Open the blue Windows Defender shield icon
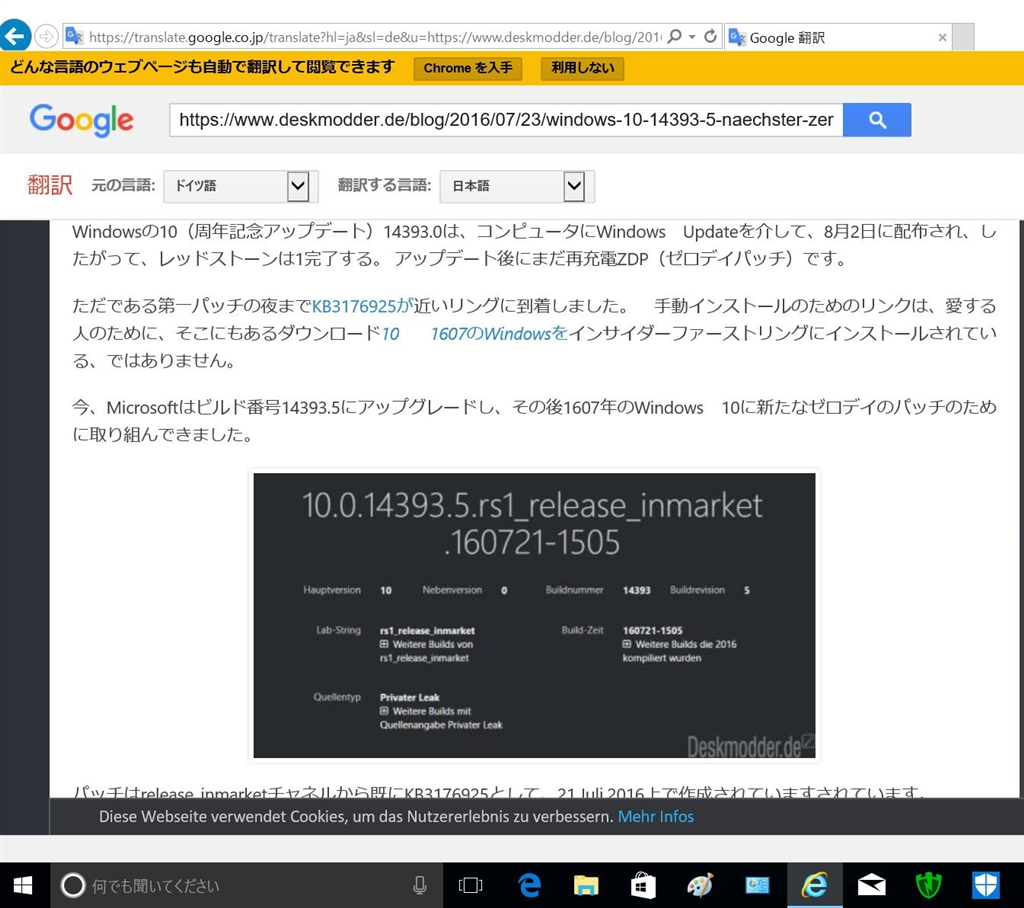This screenshot has width=1024, height=908. click(x=985, y=886)
